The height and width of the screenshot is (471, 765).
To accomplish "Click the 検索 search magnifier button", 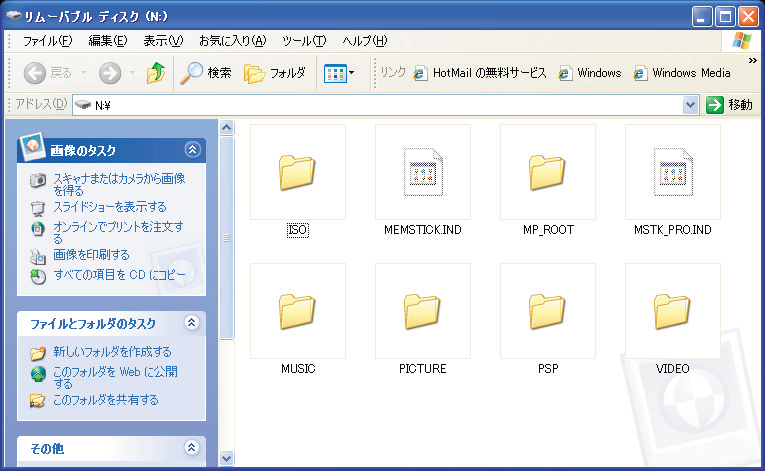I will [x=205, y=73].
